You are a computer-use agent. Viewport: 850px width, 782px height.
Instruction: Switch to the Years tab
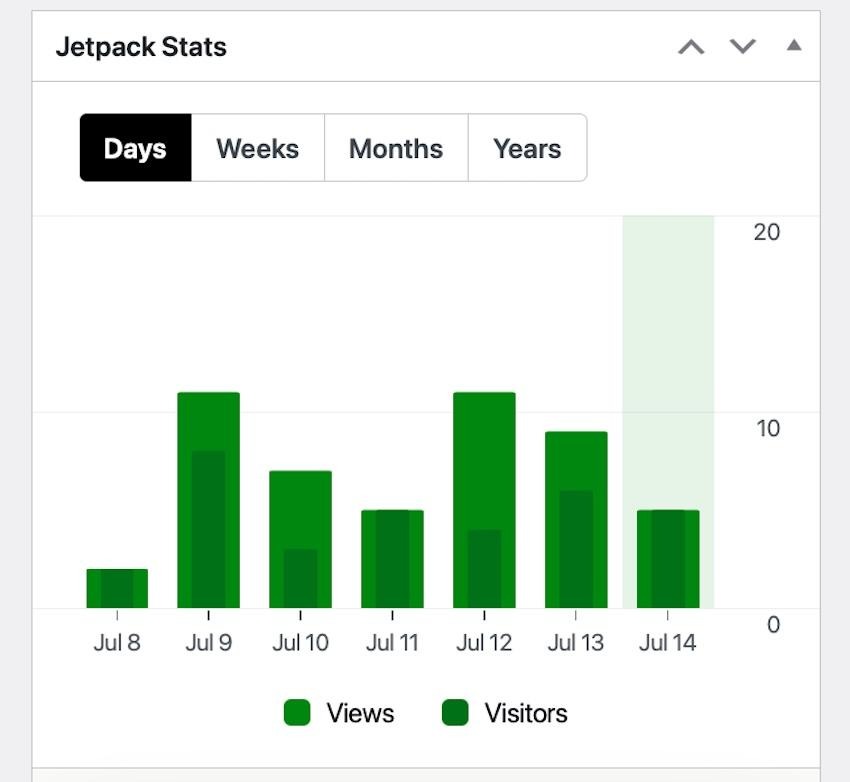point(527,148)
